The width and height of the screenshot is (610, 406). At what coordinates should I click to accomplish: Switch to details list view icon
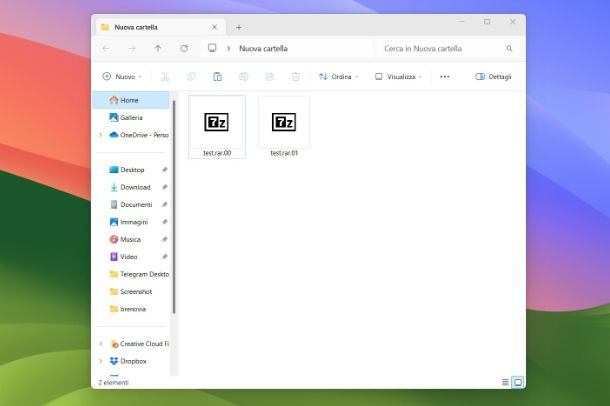tap(505, 382)
